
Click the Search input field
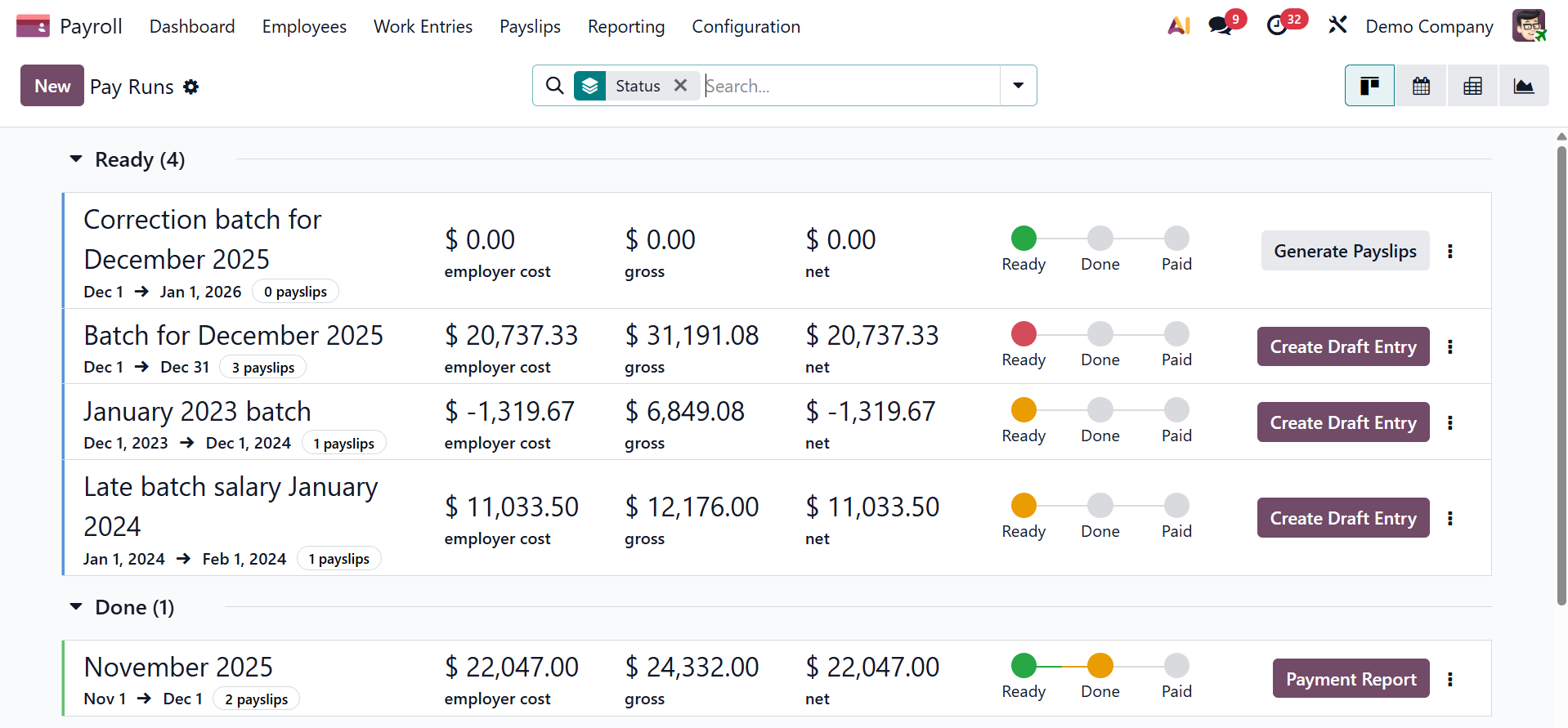coord(850,86)
